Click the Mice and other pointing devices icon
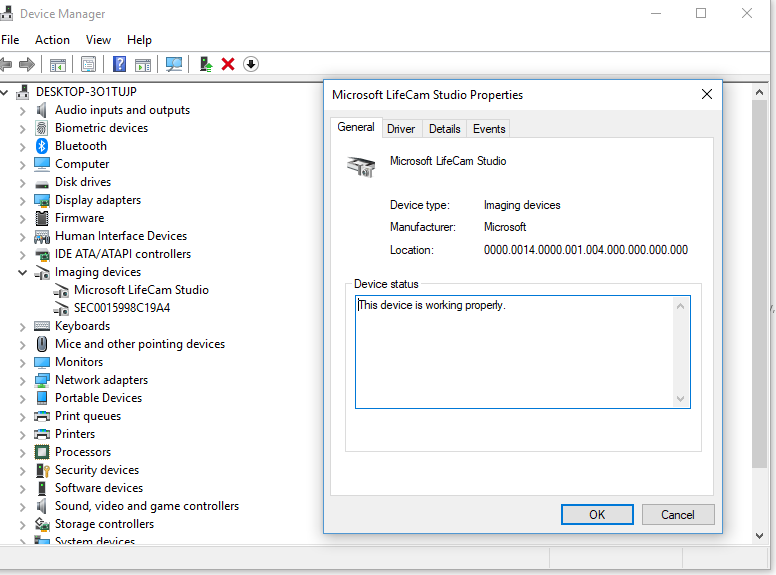 coord(42,344)
